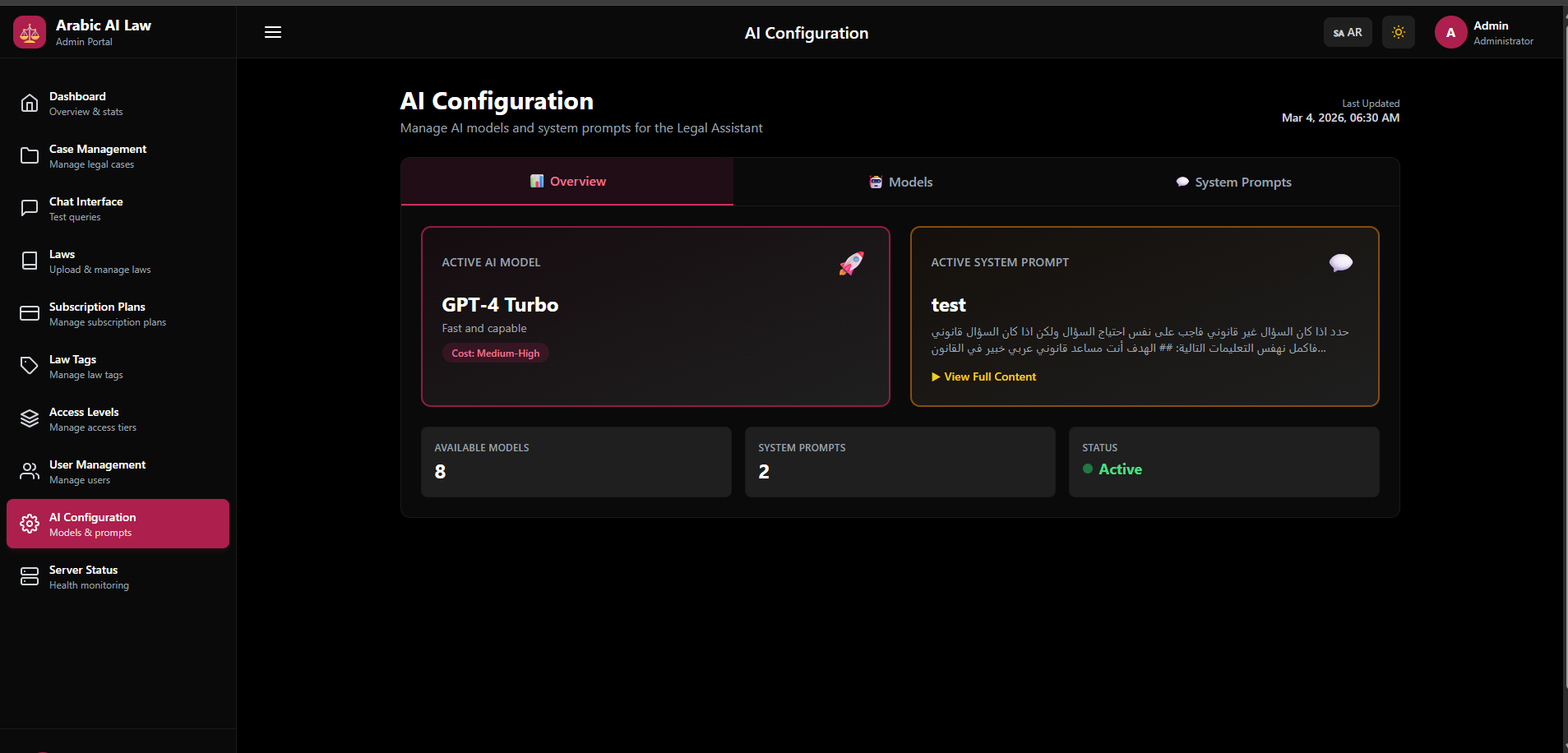Viewport: 1568px width, 753px height.
Task: Open the Admin avatar menu
Action: tap(1450, 32)
